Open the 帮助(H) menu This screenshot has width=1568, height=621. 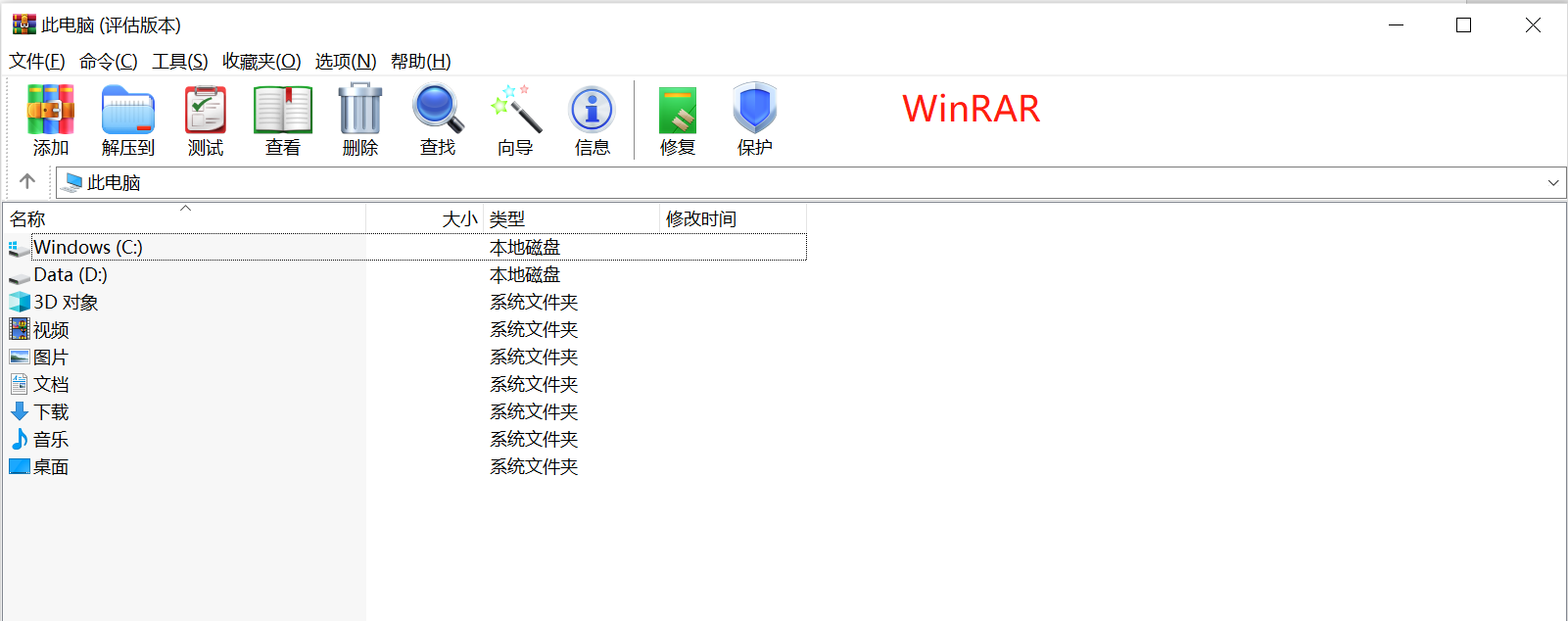(x=421, y=61)
